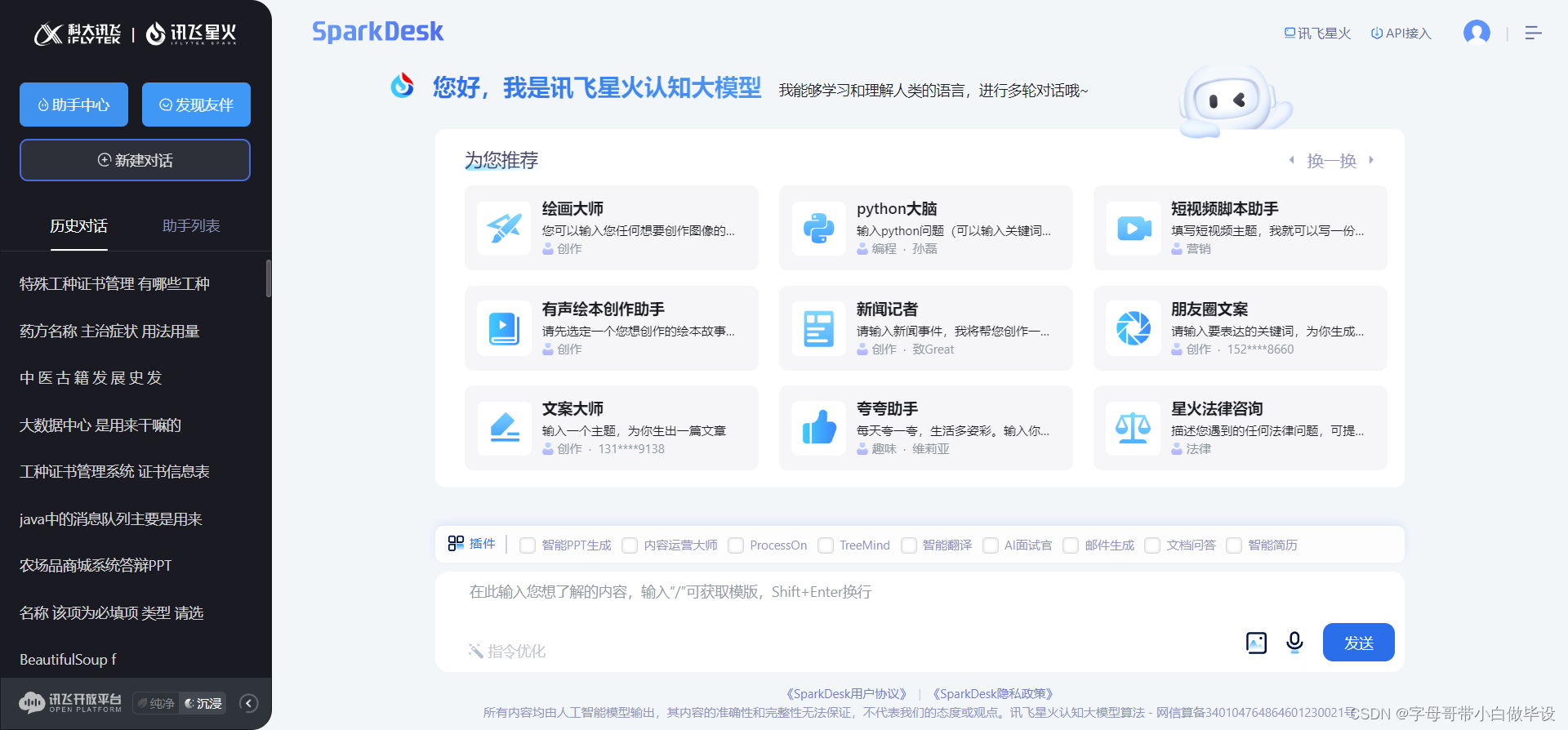This screenshot has width=1568, height=730.
Task: Click the 发送 send button
Action: [1358, 643]
